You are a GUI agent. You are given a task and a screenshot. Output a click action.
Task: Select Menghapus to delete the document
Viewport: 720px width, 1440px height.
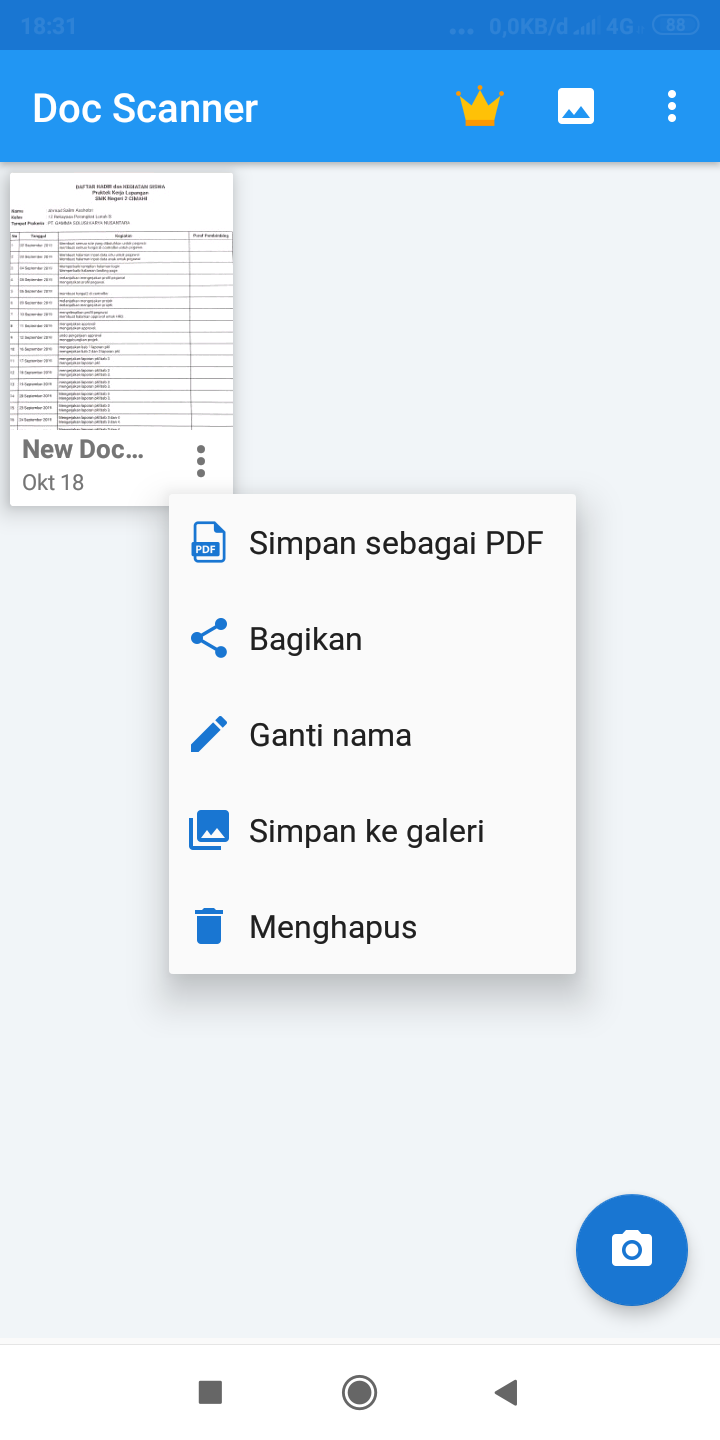(332, 925)
